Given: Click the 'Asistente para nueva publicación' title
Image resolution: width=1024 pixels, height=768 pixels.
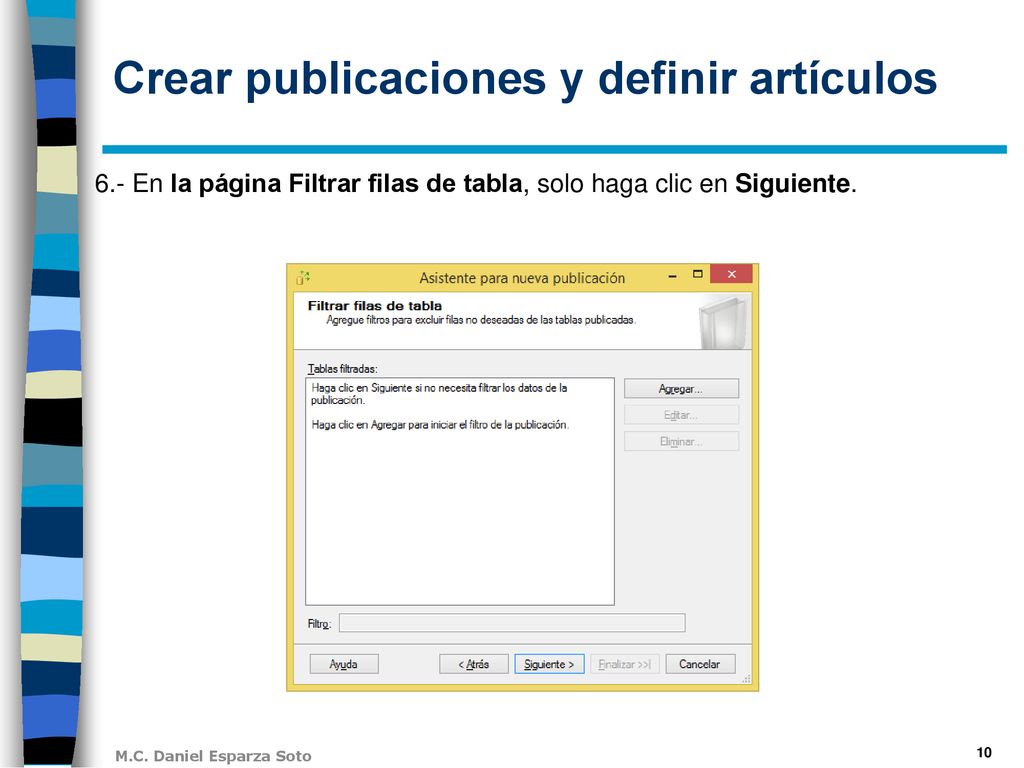Looking at the screenshot, I should tap(522, 278).
